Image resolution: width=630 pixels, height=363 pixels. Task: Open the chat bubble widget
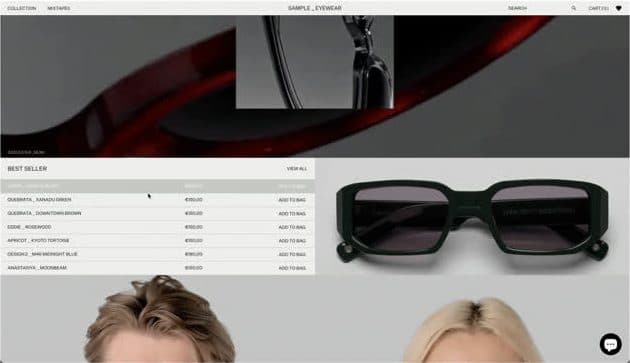(x=610, y=344)
